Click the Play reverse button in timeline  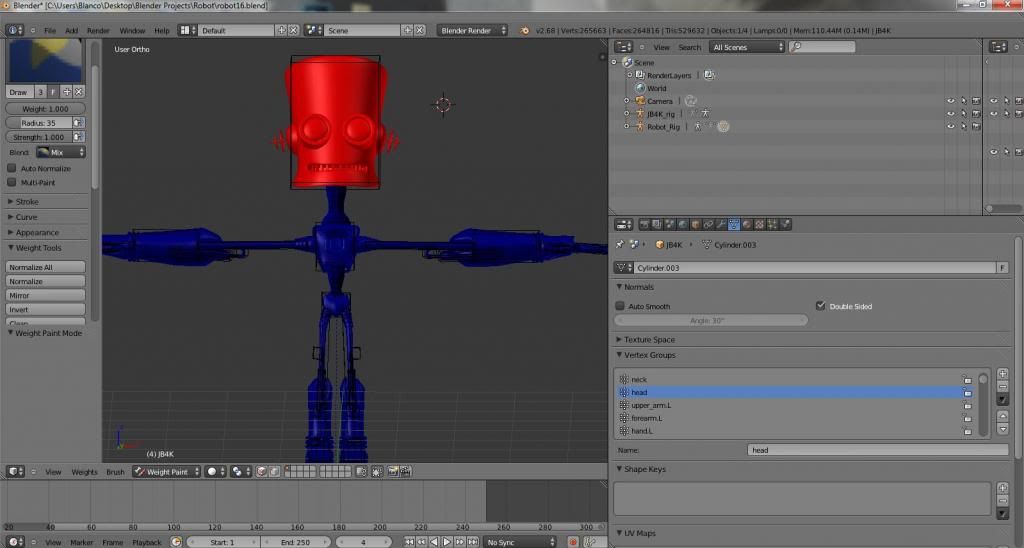(x=434, y=542)
